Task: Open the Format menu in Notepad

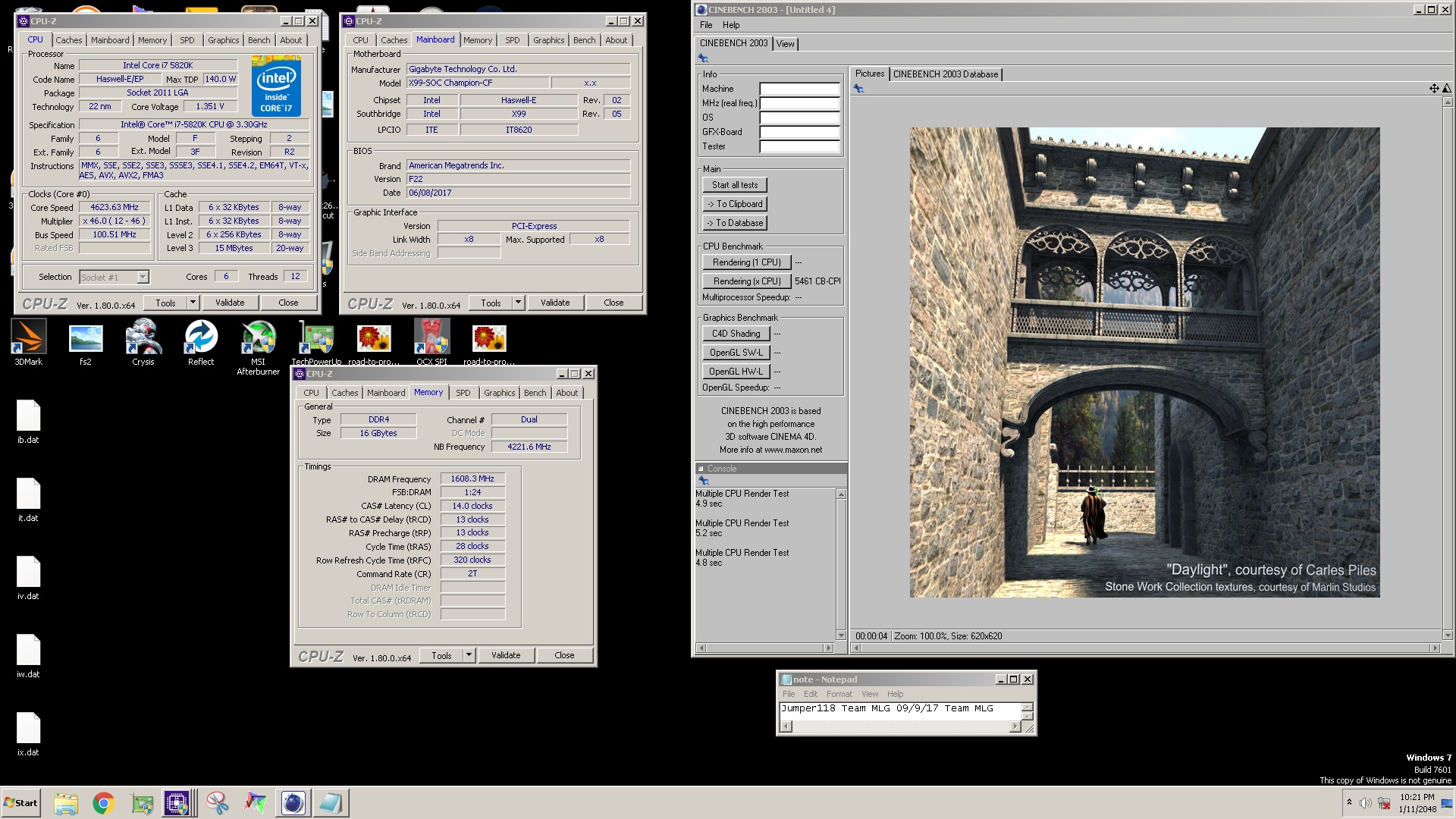Action: click(x=839, y=694)
